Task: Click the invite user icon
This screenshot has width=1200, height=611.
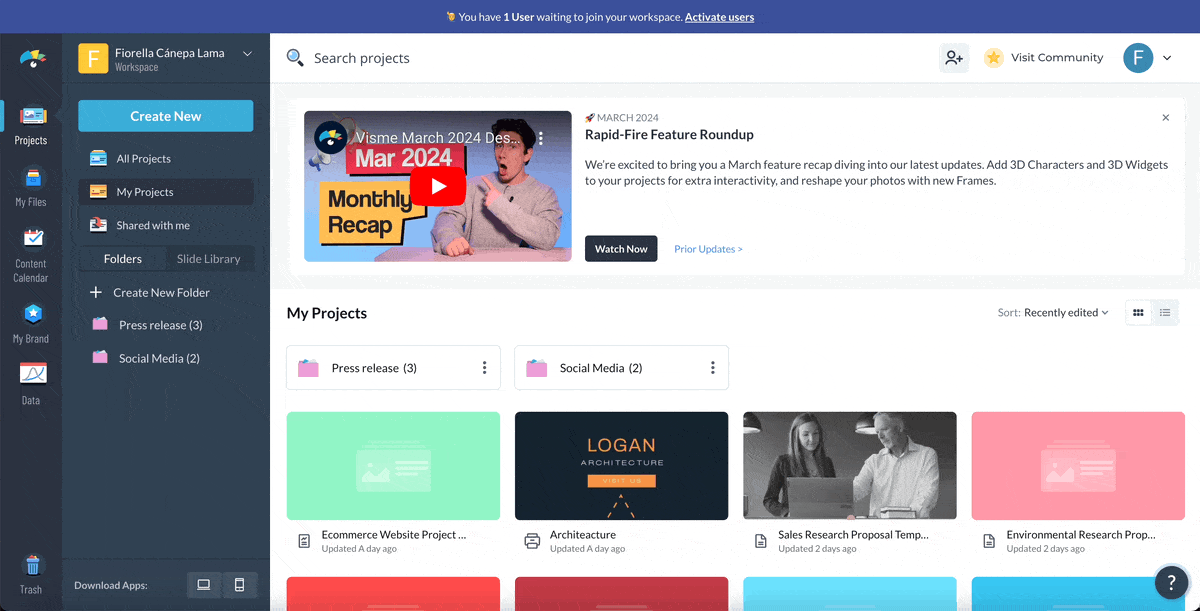Action: 953,58
